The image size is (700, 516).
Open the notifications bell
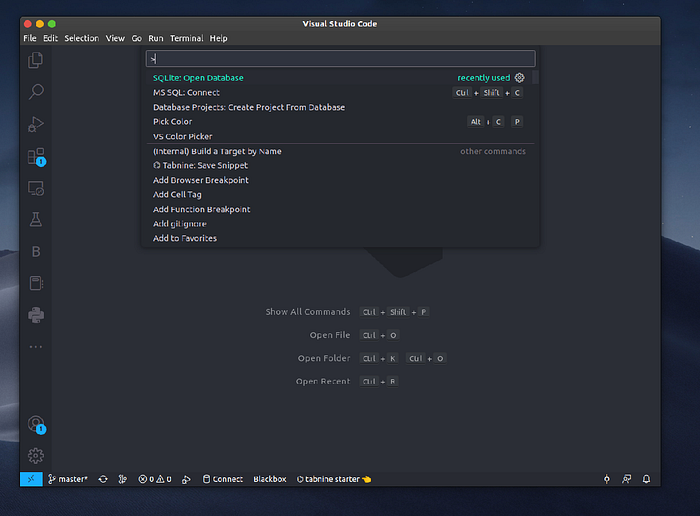(x=646, y=479)
